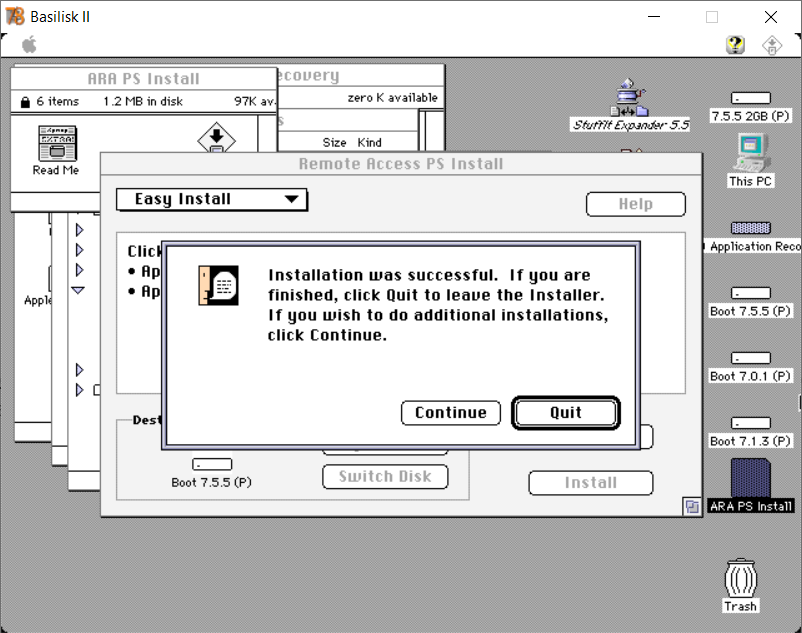This screenshot has width=802, height=633.
Task: Expand the bottommost right-pointing disclosure triangle
Action: pos(79,390)
